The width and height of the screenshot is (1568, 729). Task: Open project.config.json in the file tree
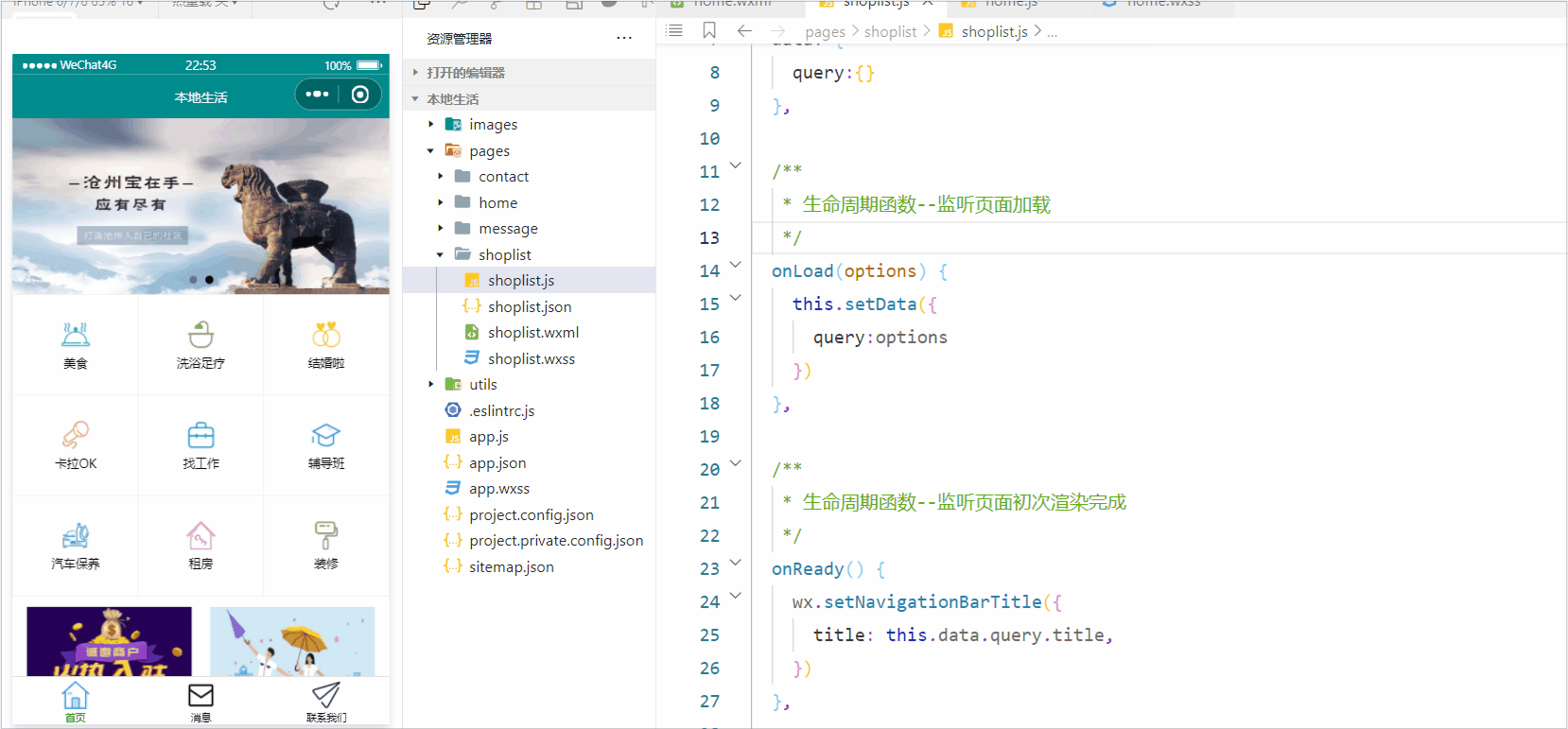tap(530, 514)
